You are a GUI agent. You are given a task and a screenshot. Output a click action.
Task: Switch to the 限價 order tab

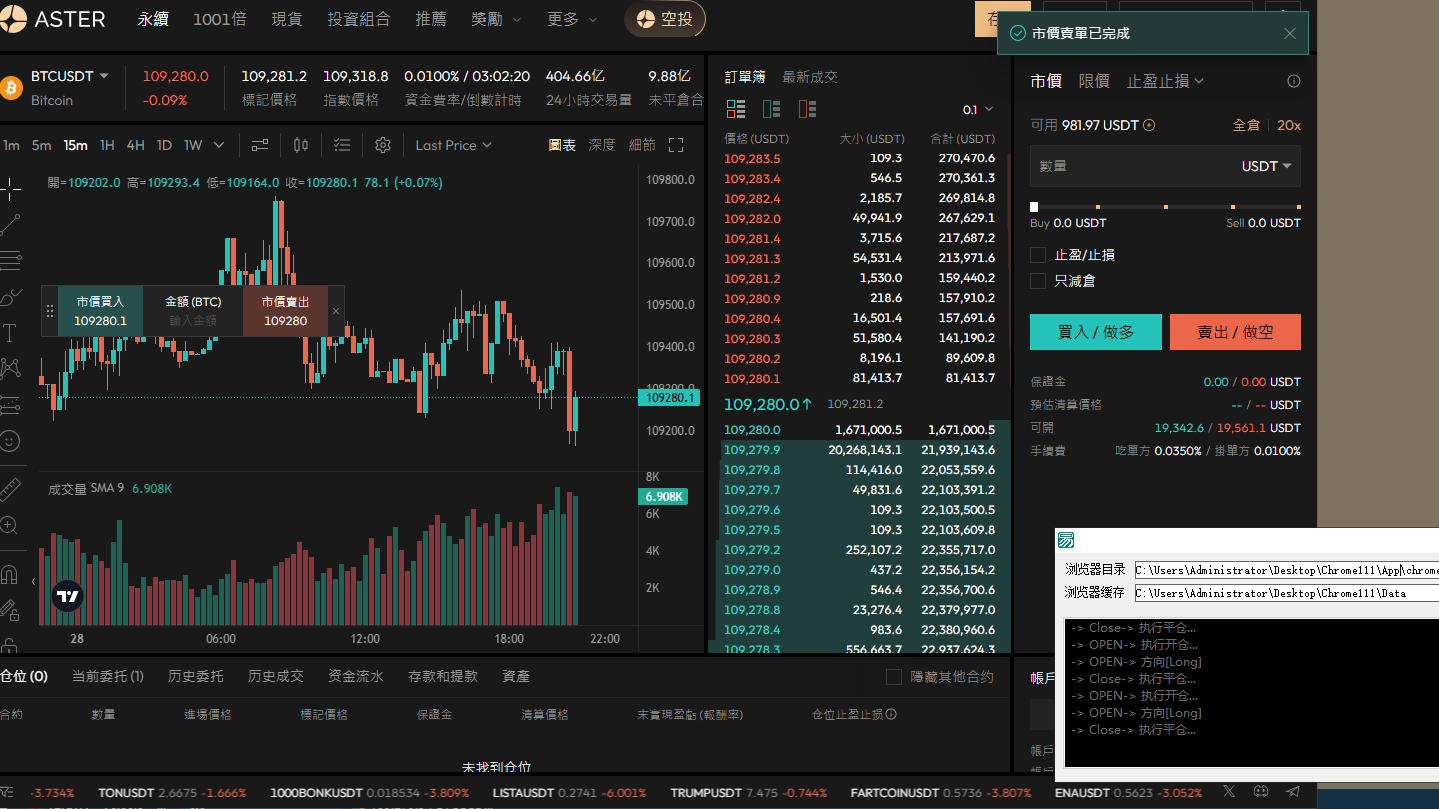click(x=1094, y=81)
